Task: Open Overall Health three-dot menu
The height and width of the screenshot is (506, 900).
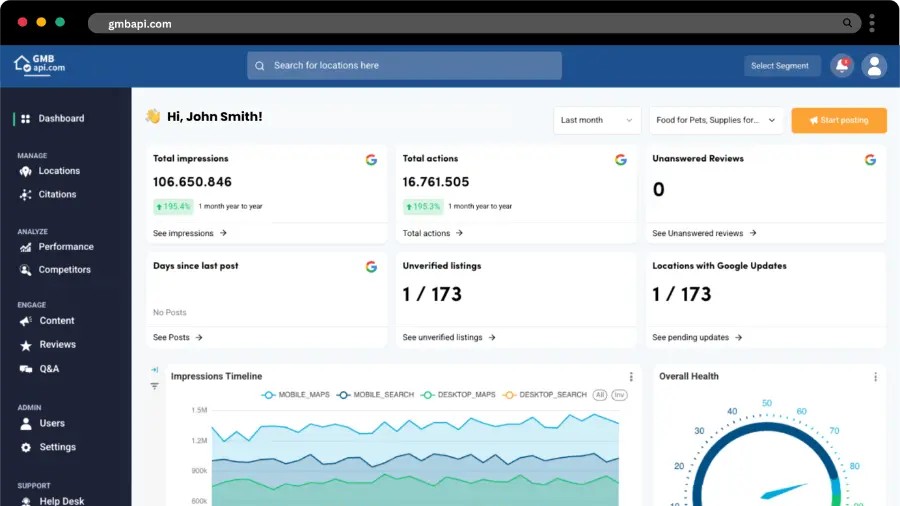Action: tap(875, 376)
